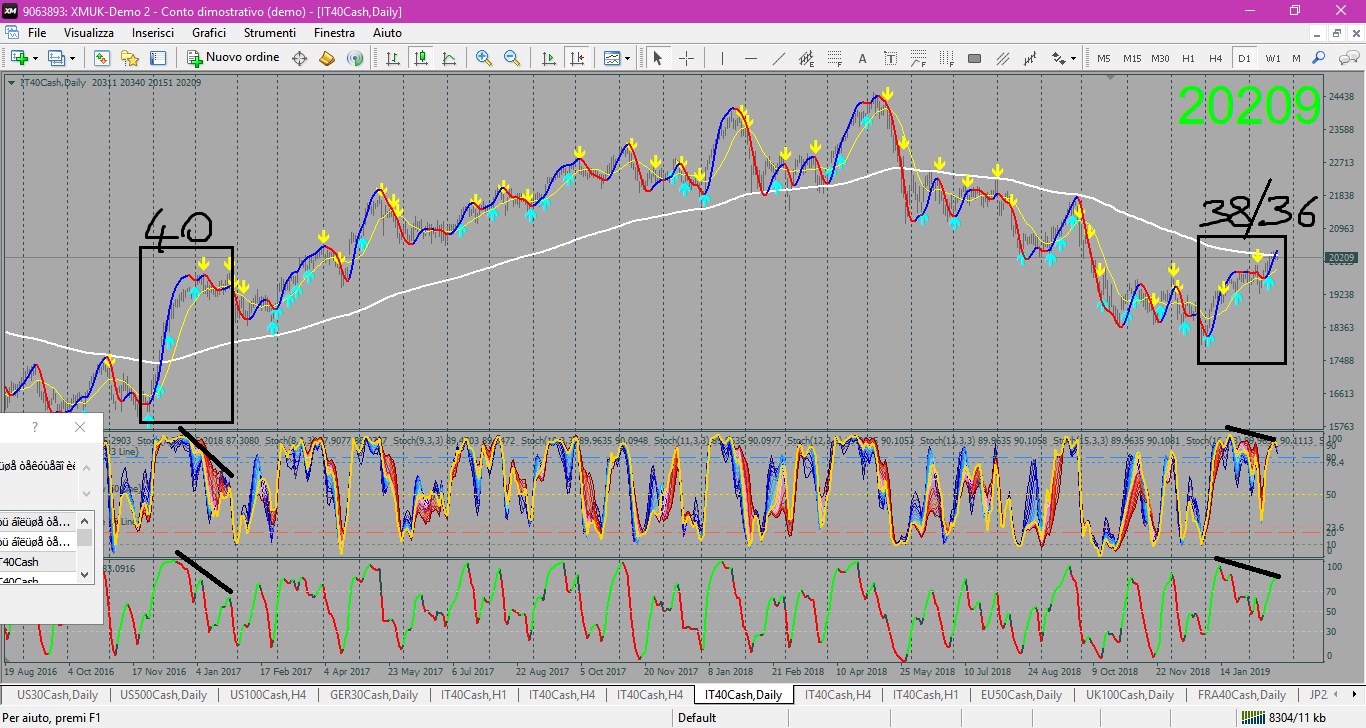Image resolution: width=1366 pixels, height=728 pixels.
Task: Open the File menu
Action: click(x=37, y=33)
